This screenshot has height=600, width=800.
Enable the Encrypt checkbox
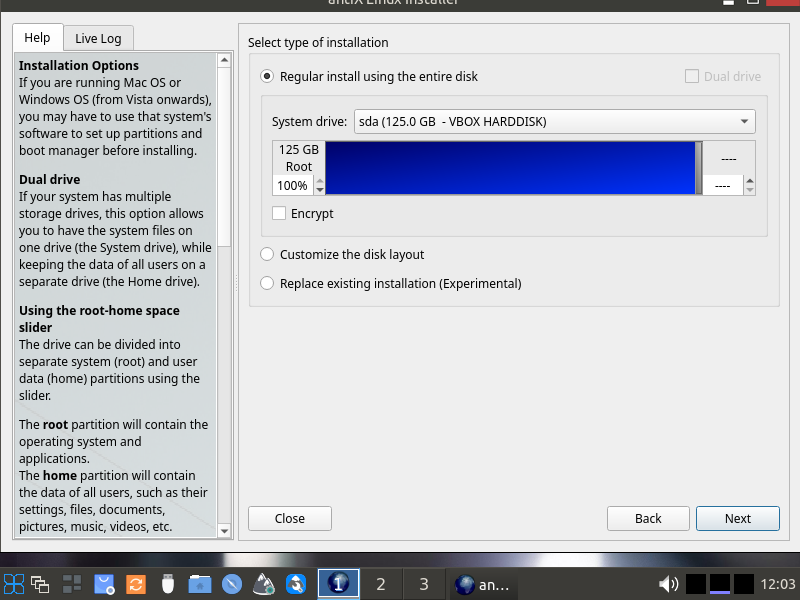[279, 213]
